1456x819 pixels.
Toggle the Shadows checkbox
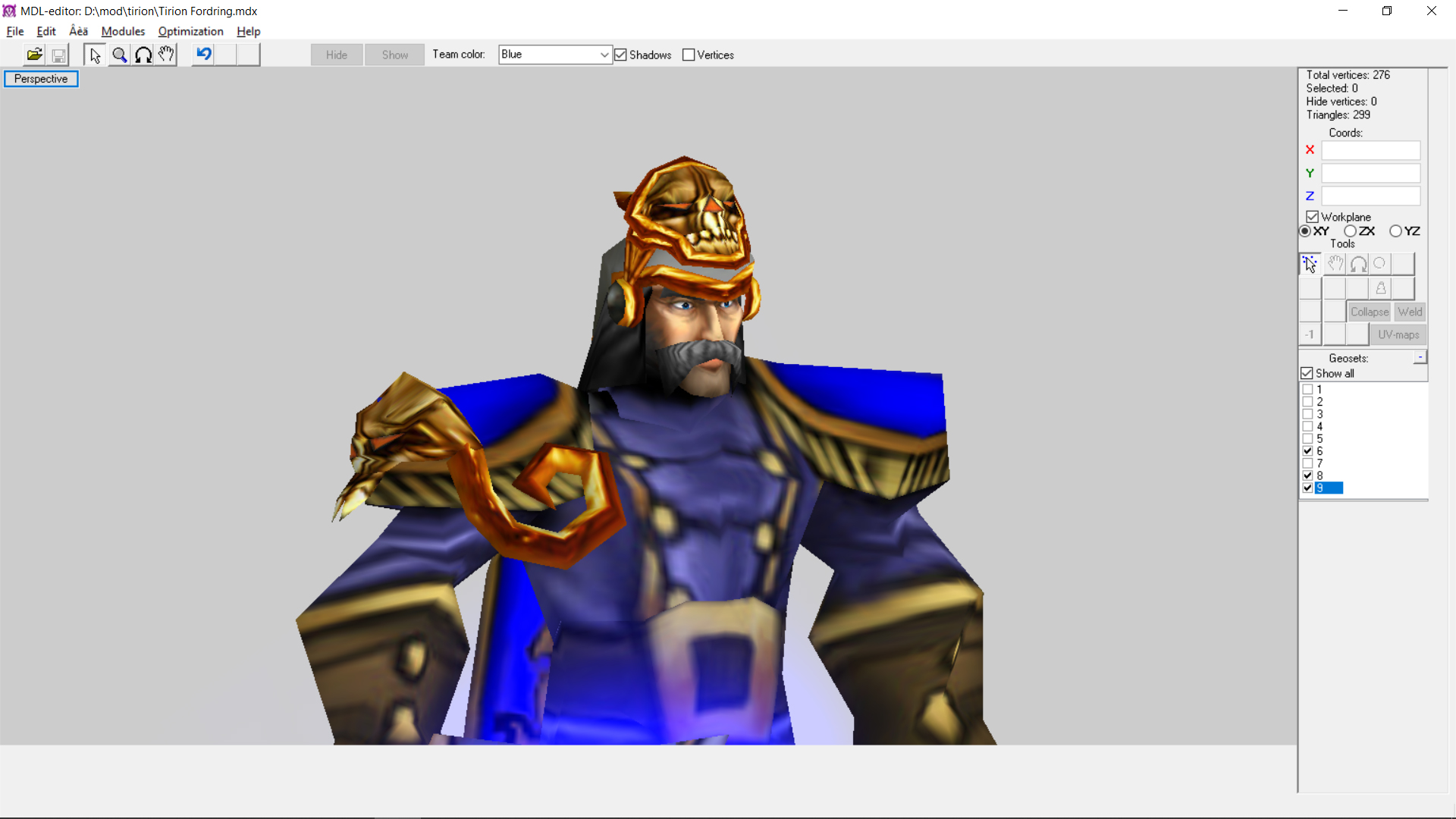pos(620,55)
